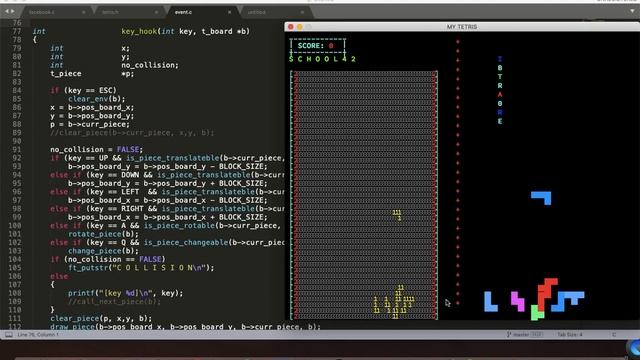Click the yellow falling piece on board
Viewport: 640px width, 360px height.
[x=397, y=215]
